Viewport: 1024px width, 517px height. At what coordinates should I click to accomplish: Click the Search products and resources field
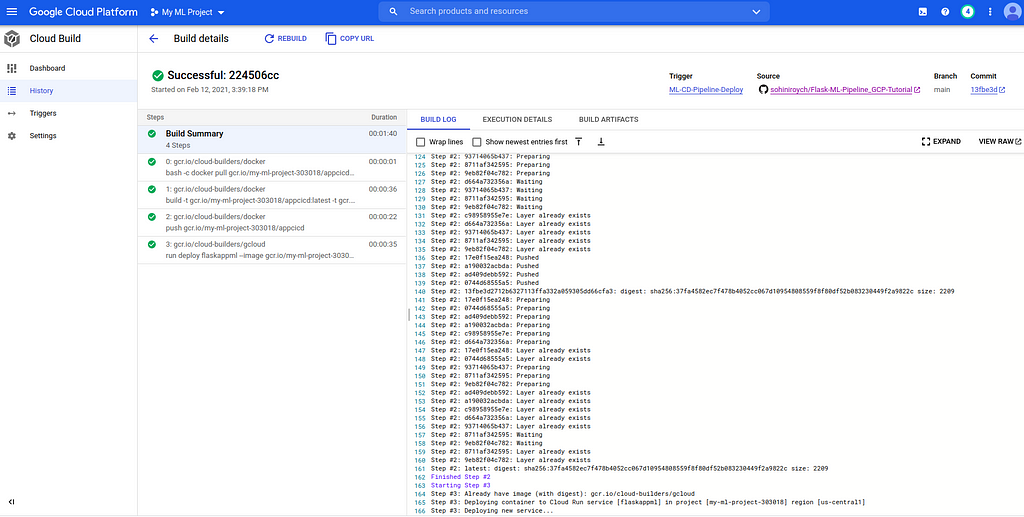pyautogui.click(x=573, y=12)
